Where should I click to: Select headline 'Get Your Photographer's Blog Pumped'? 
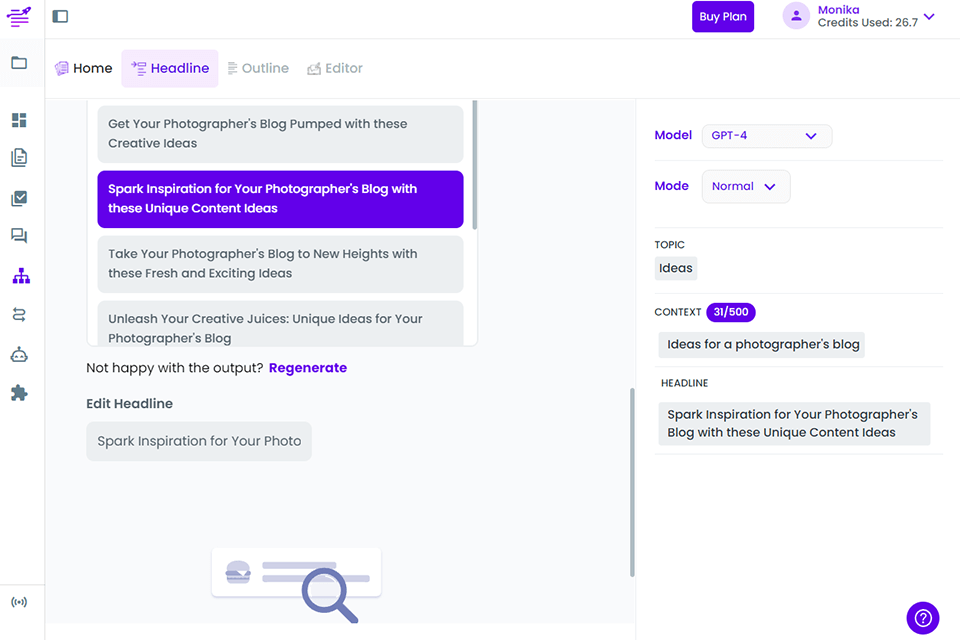[280, 134]
